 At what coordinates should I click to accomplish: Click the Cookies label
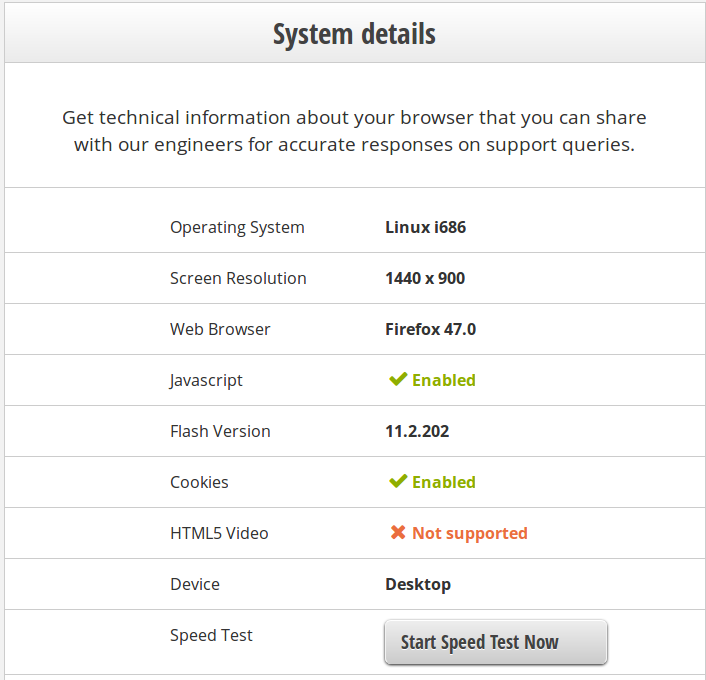(199, 482)
